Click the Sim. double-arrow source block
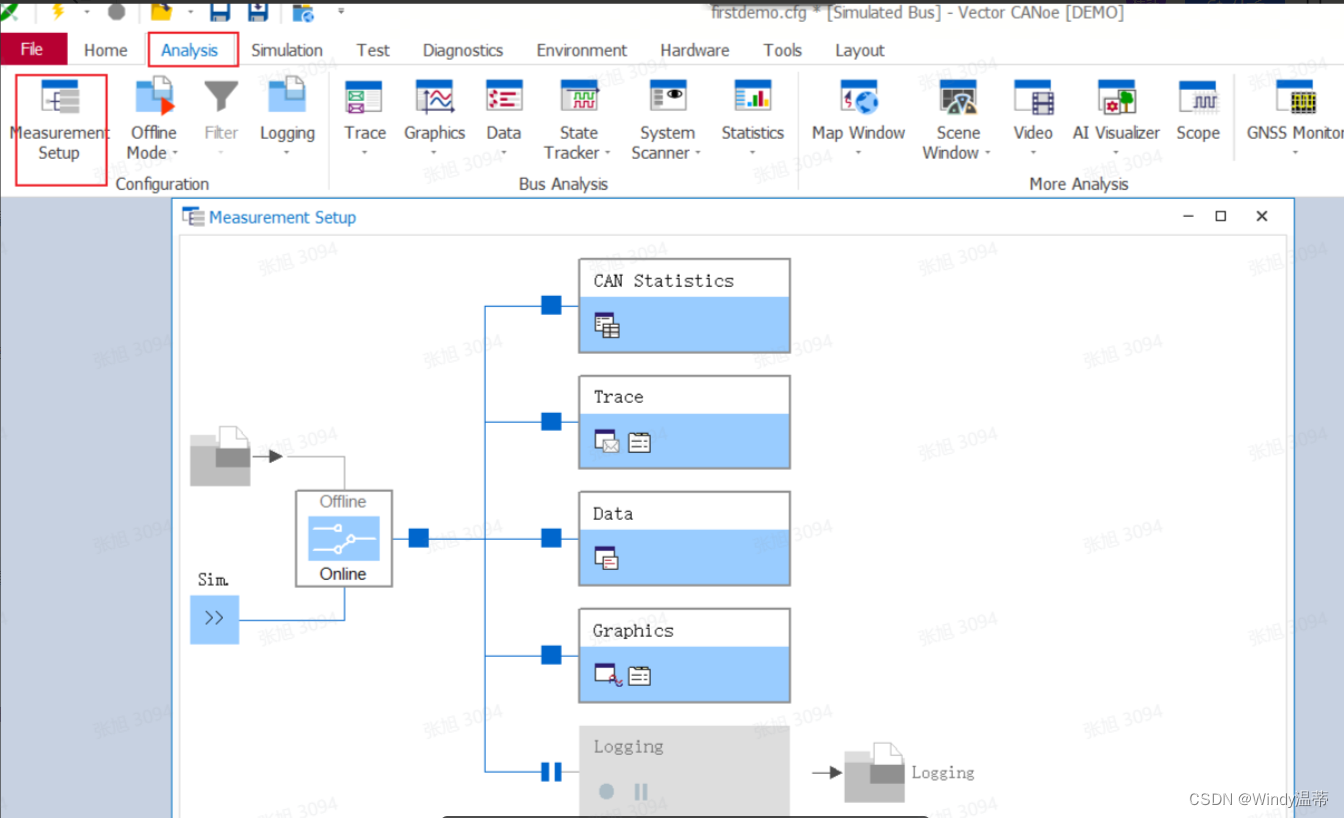1344x818 pixels. click(215, 618)
